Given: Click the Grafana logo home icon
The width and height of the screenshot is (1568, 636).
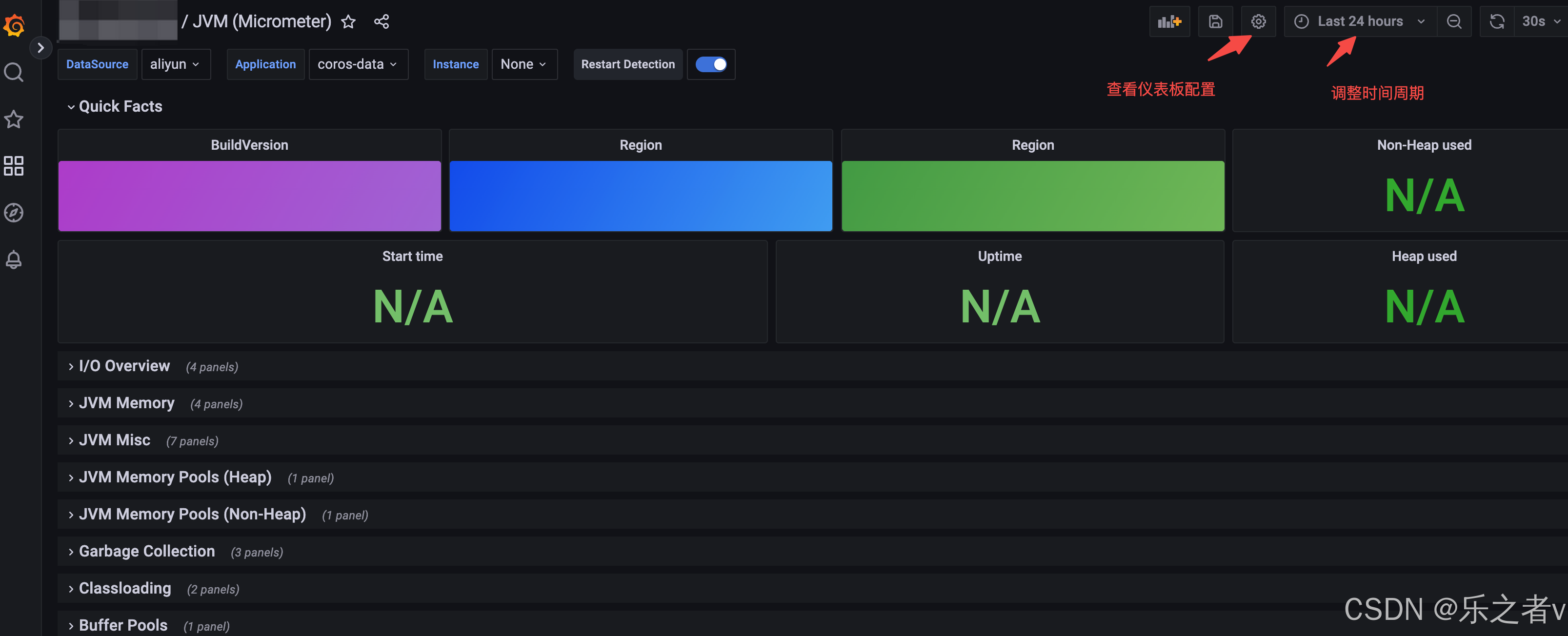Looking at the screenshot, I should click(14, 25).
